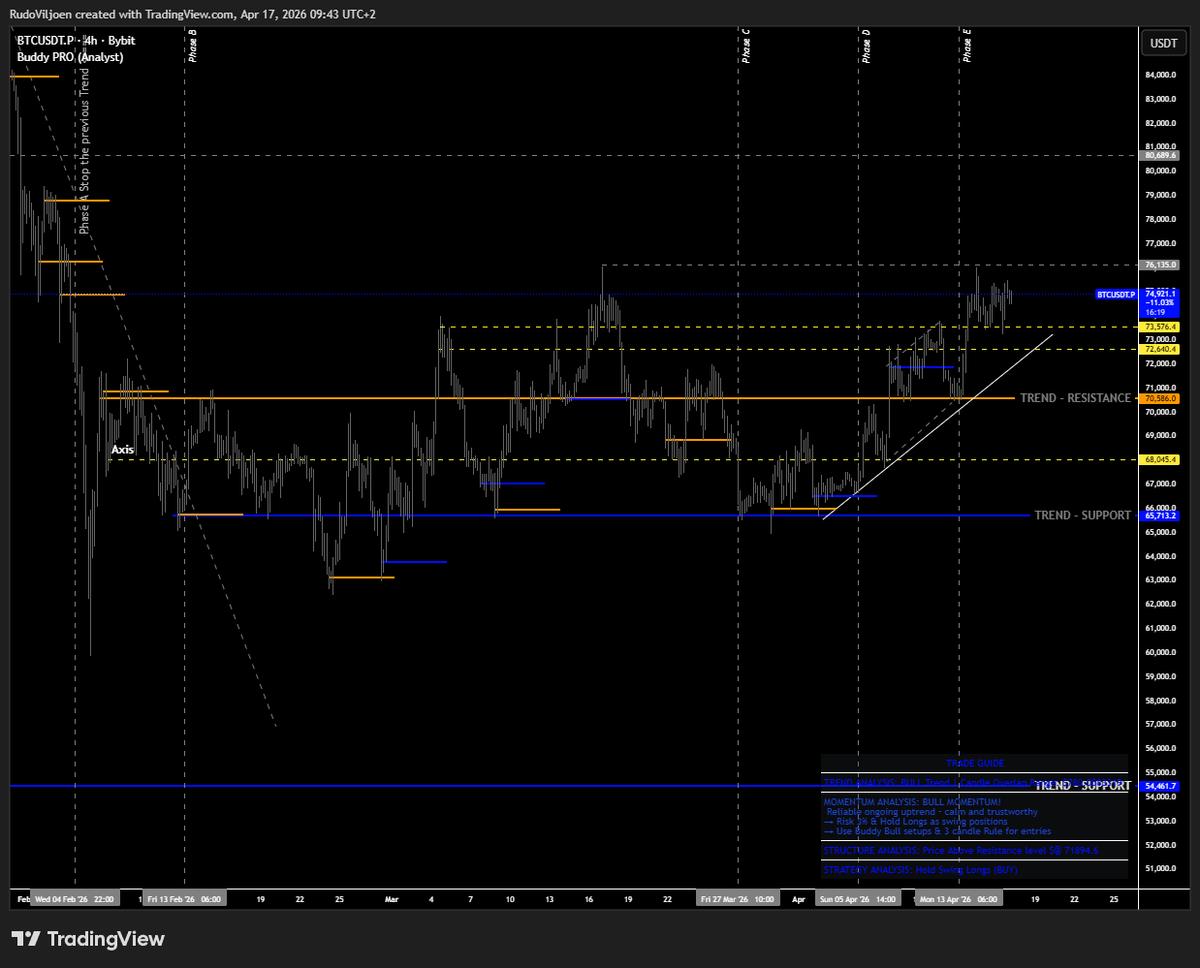This screenshot has width=1200, height=968.
Task: Click the Axis label on the chart
Action: click(122, 450)
